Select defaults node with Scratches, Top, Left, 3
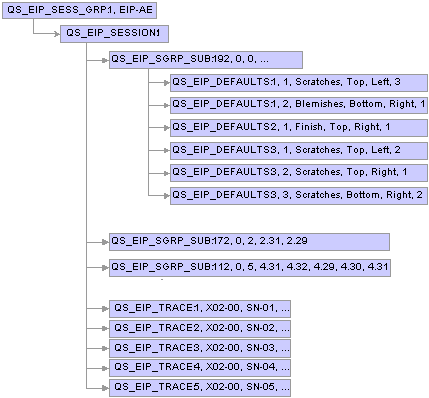Viewport: 429px width, 398px height. (x=299, y=83)
